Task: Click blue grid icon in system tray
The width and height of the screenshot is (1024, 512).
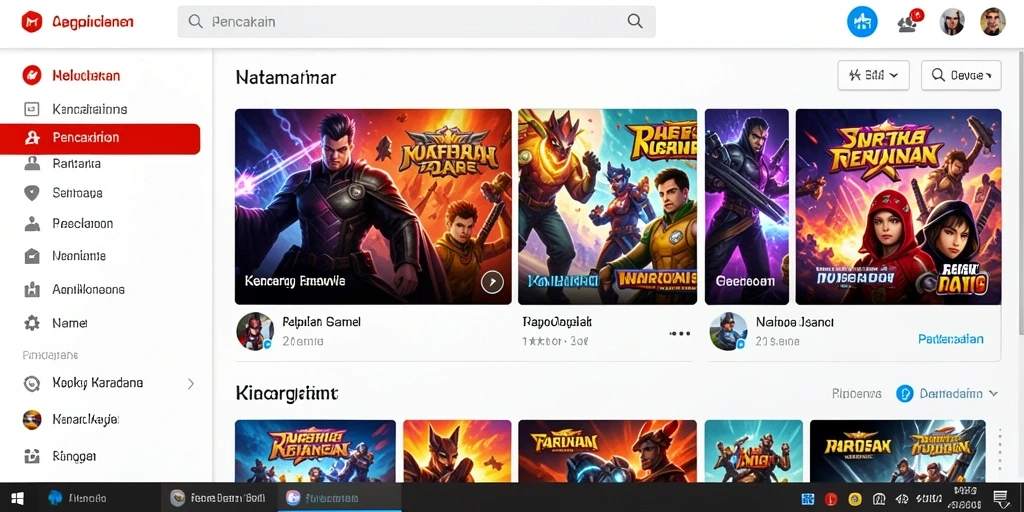Action: coord(807,499)
